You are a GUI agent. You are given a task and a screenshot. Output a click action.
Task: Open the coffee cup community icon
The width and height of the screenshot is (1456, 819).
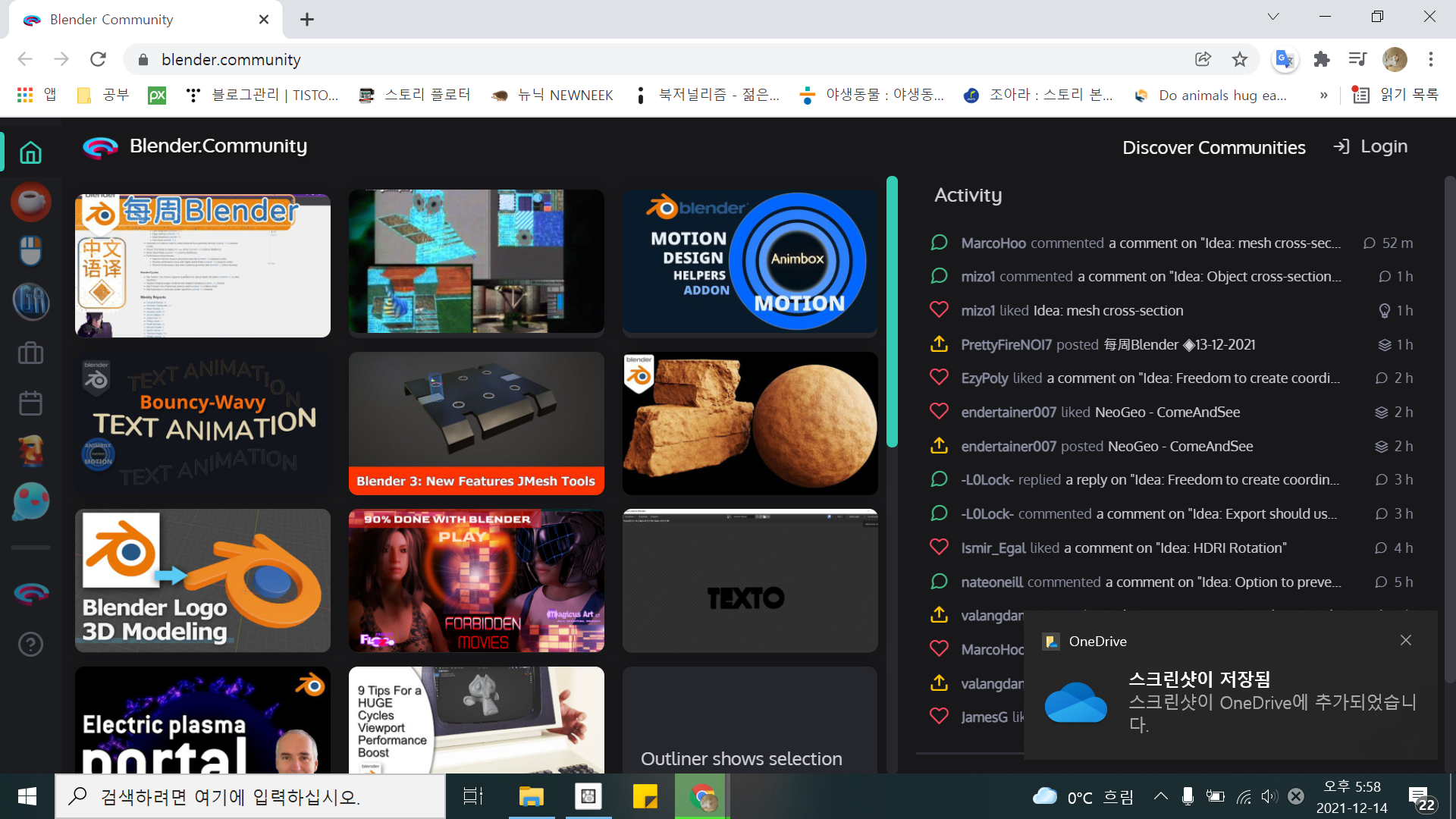[30, 202]
